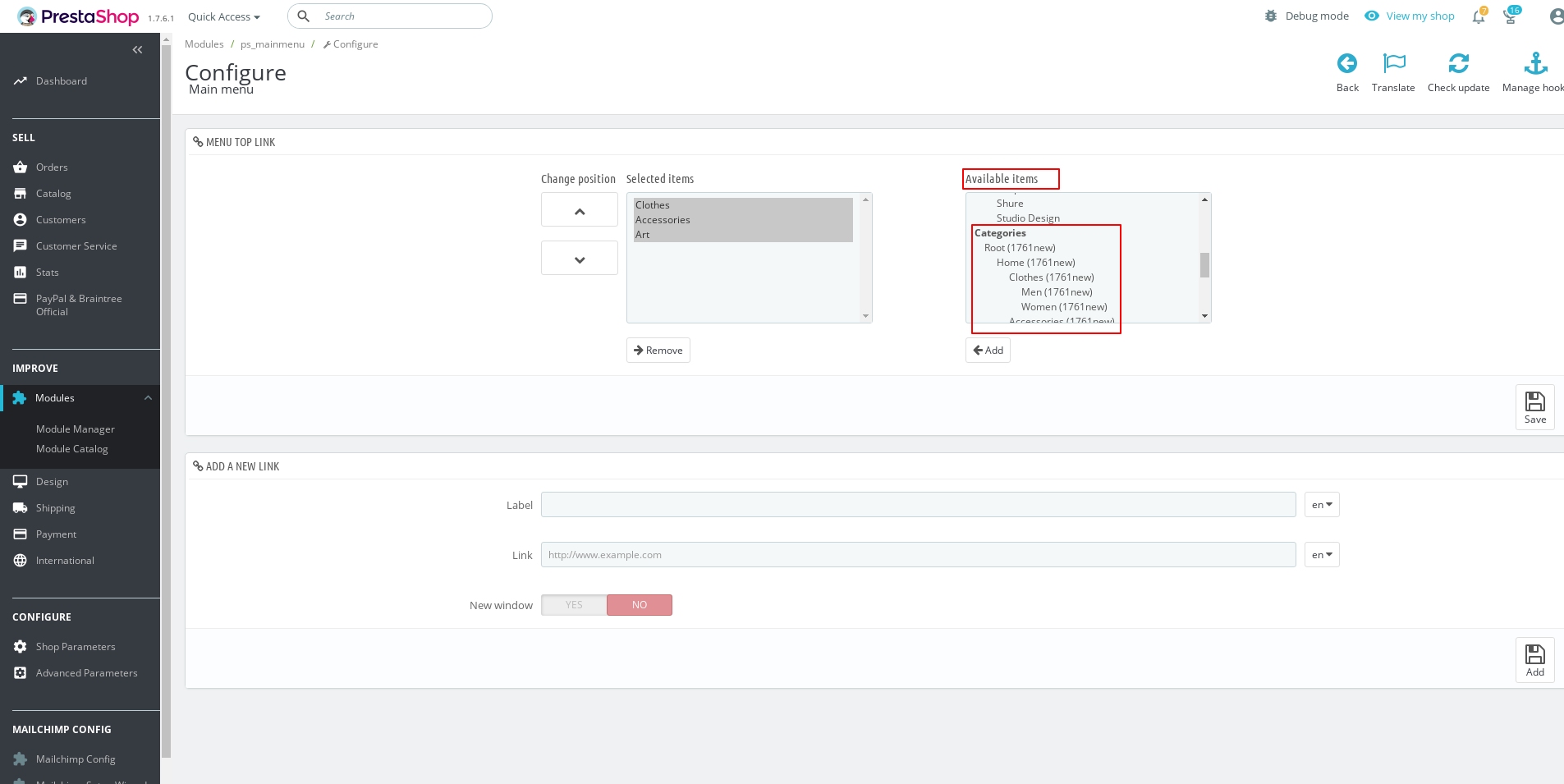Click the Back arrow icon
The width and height of the screenshot is (1564, 784).
(1346, 63)
